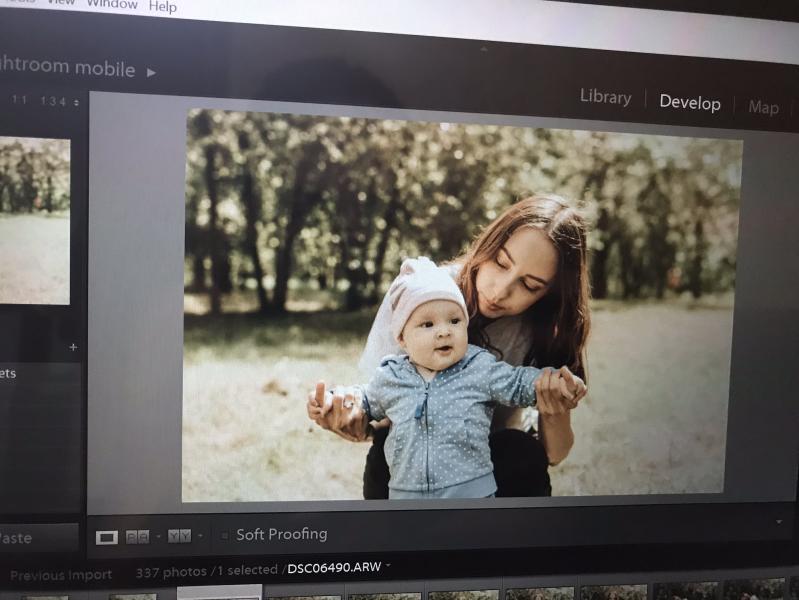Open the Develop module tab
This screenshot has height=600, width=799.
(x=689, y=103)
